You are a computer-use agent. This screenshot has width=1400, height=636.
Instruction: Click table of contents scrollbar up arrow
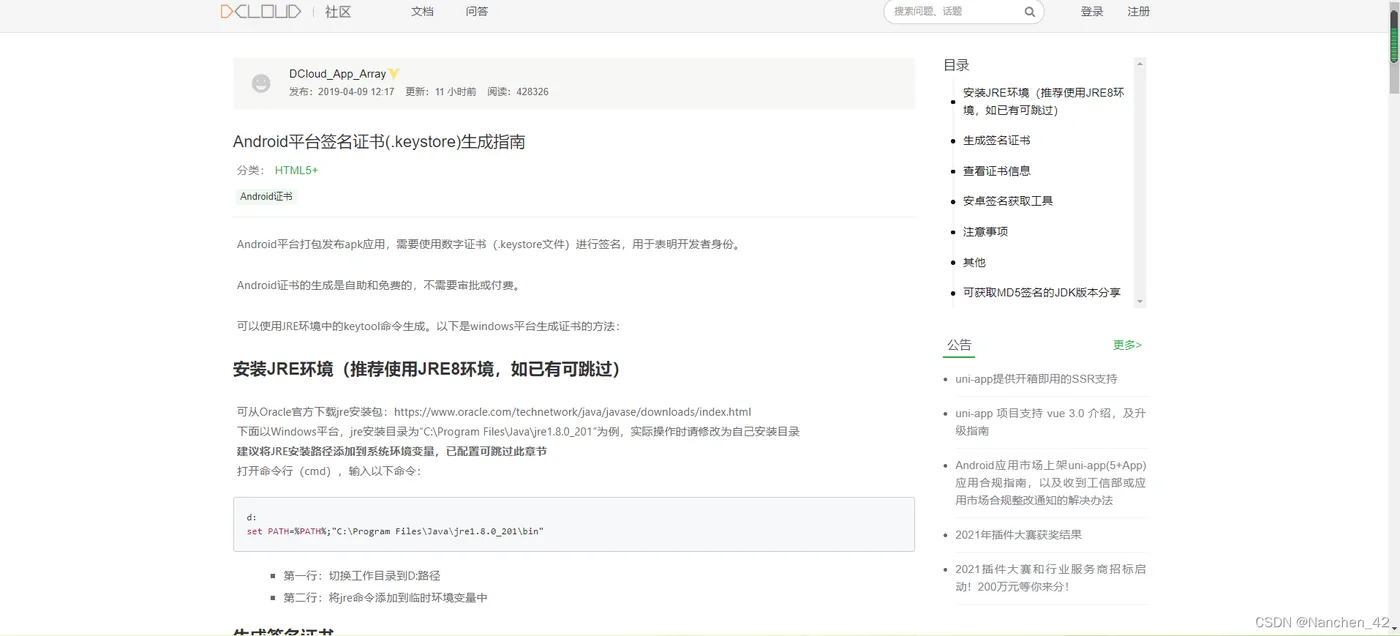coord(1140,64)
